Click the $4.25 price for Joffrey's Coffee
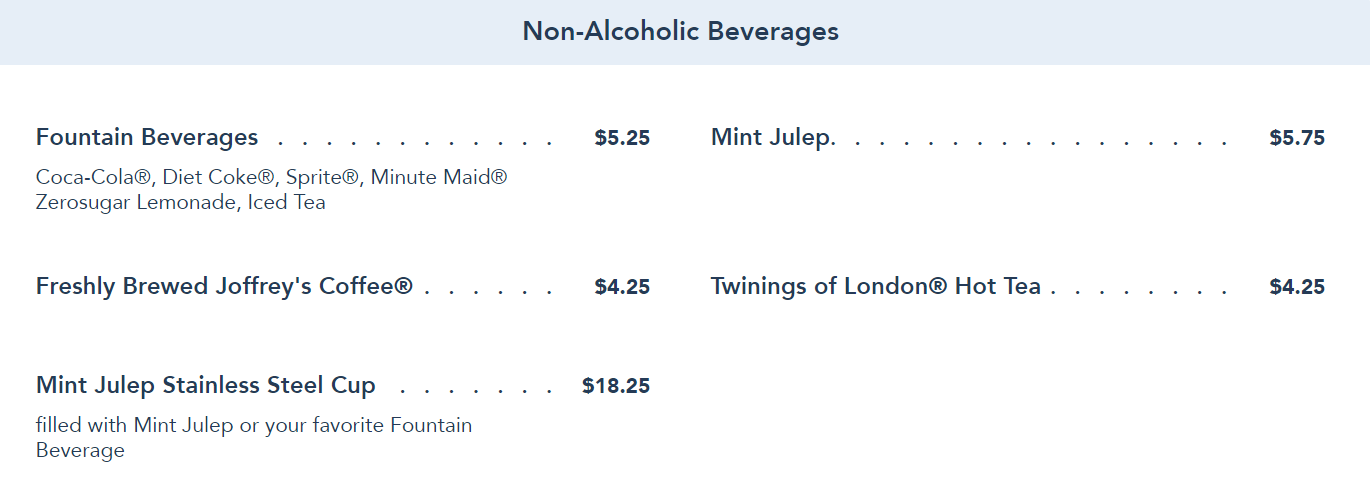 pos(622,288)
